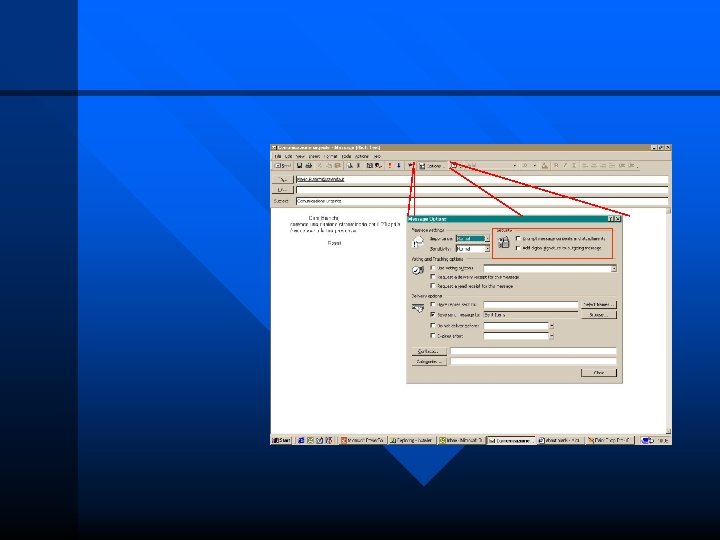
Task: Click the Close button in Message Options
Action: pos(599,373)
